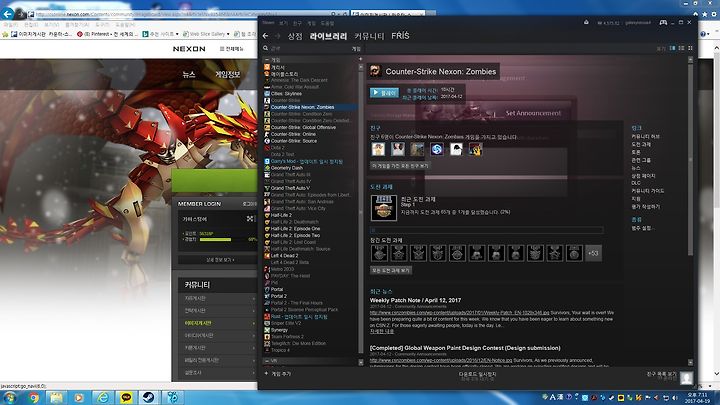
Task: Click the game list scrollbar
Action: [360, 213]
